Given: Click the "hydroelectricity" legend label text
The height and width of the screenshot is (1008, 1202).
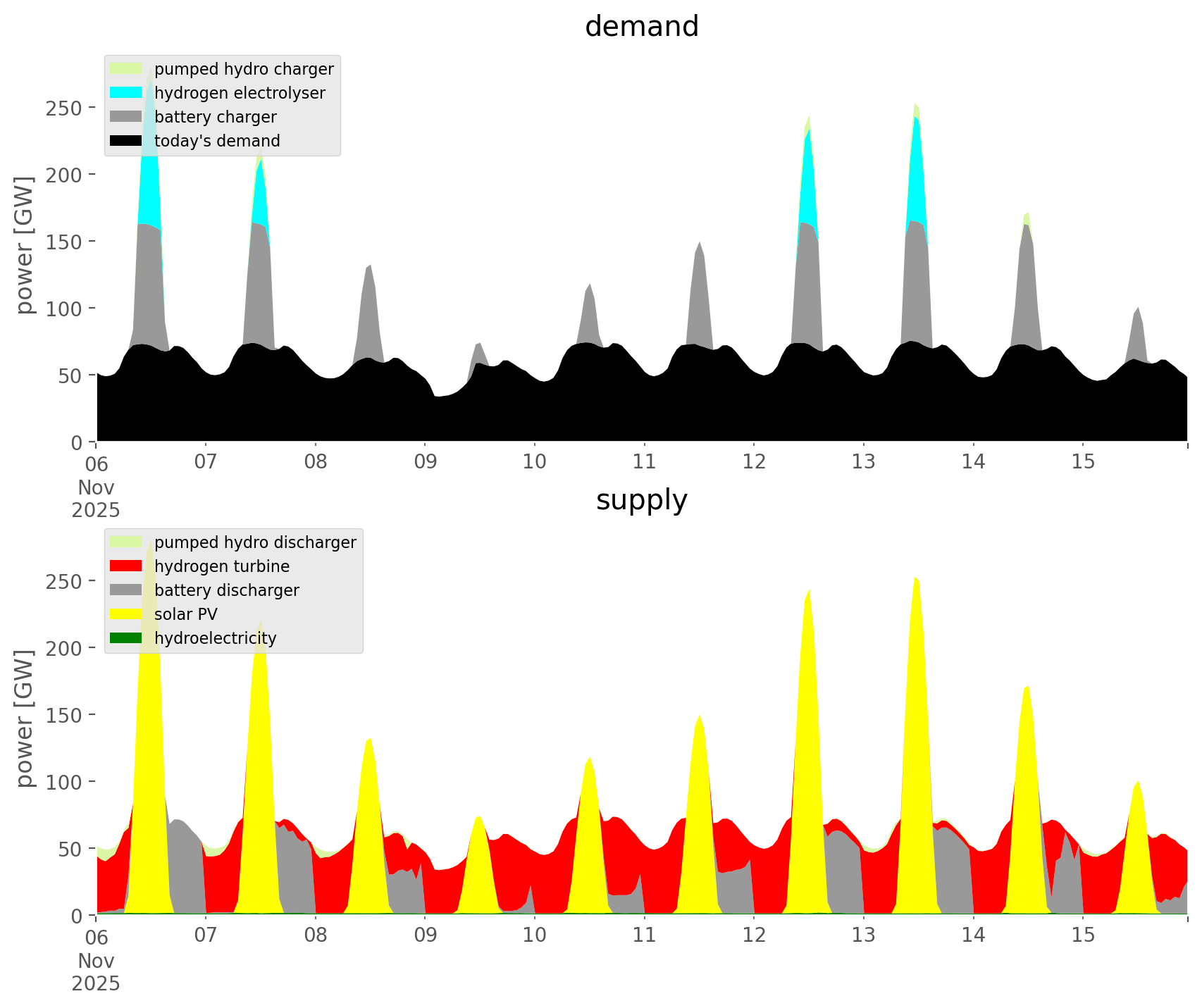Looking at the screenshot, I should coord(215,638).
